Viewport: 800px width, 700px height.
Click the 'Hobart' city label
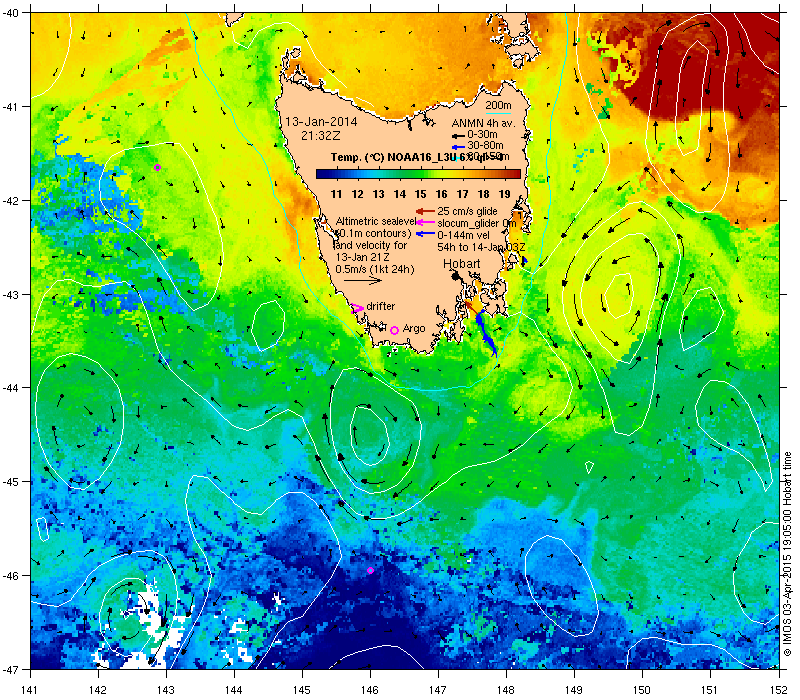click(x=462, y=264)
